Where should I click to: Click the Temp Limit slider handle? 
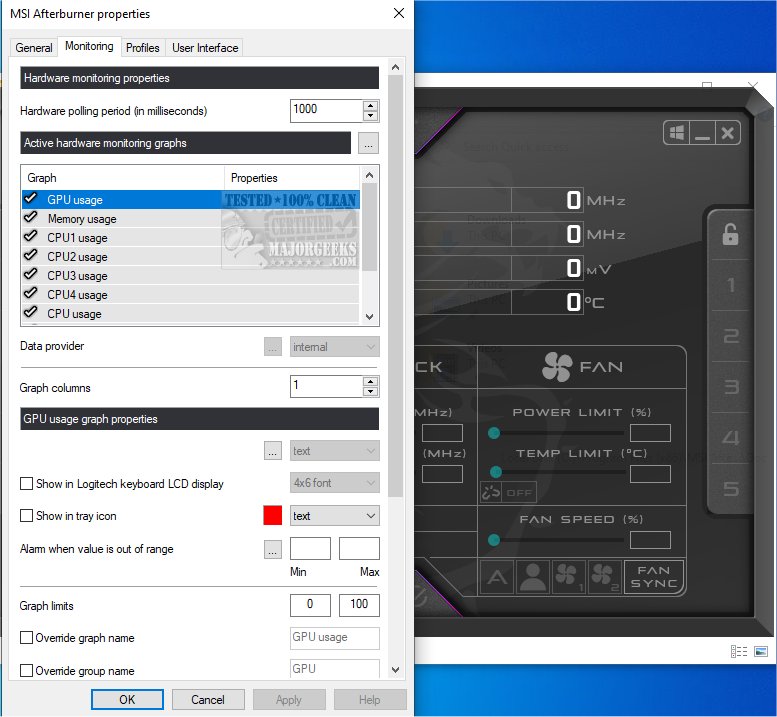[496, 472]
